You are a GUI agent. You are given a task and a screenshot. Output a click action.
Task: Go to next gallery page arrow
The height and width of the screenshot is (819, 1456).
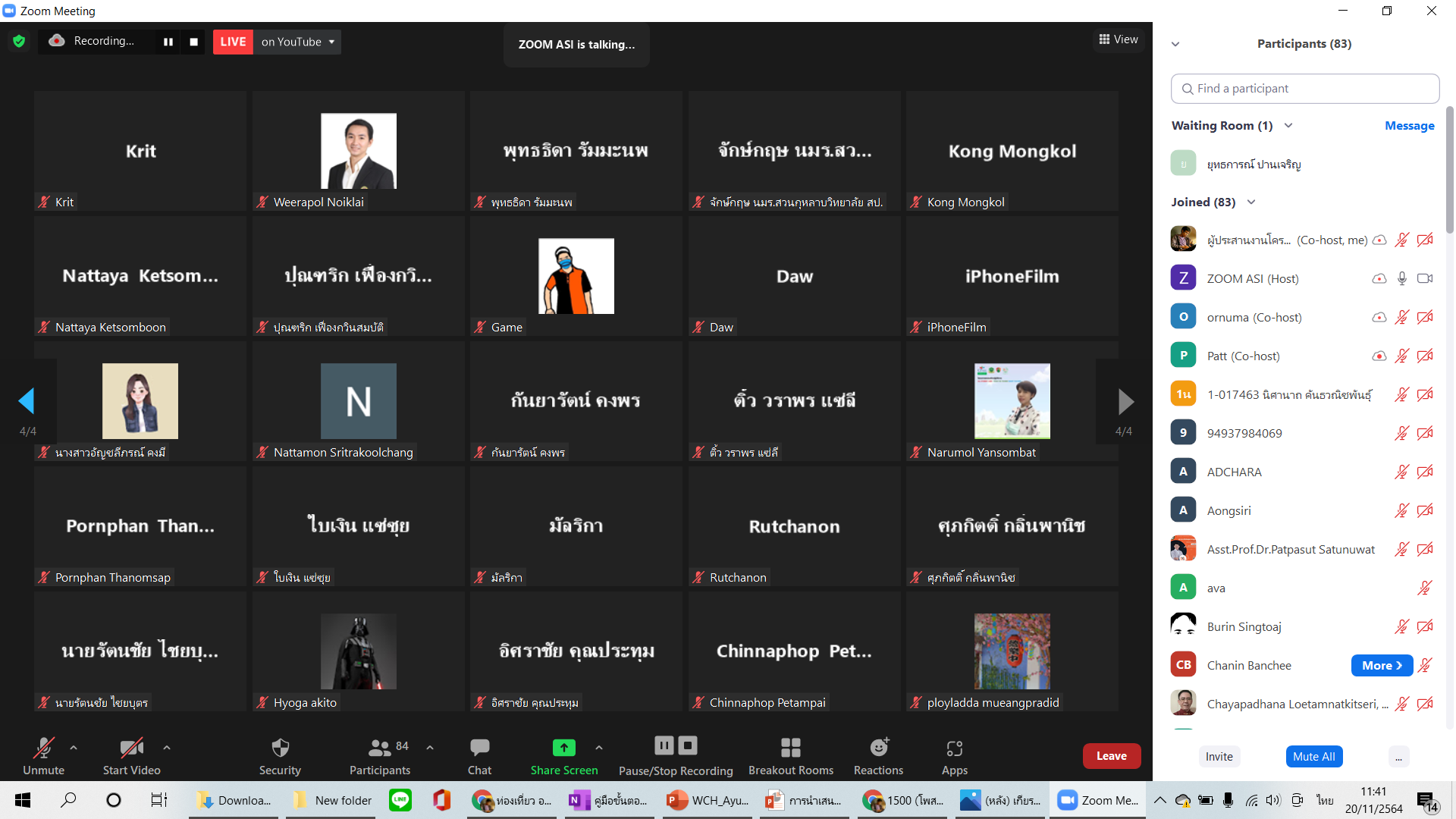[x=1126, y=401]
